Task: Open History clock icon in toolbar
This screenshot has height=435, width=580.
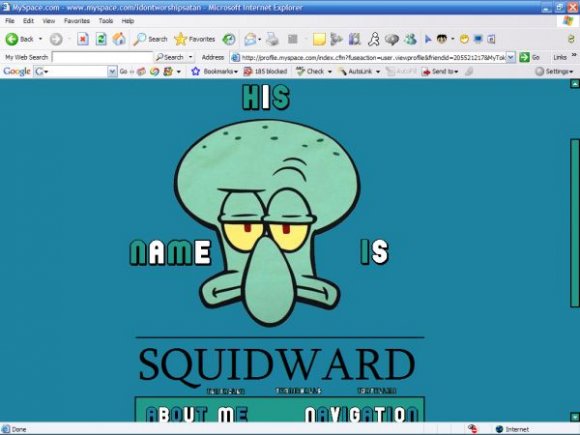Action: click(x=229, y=39)
